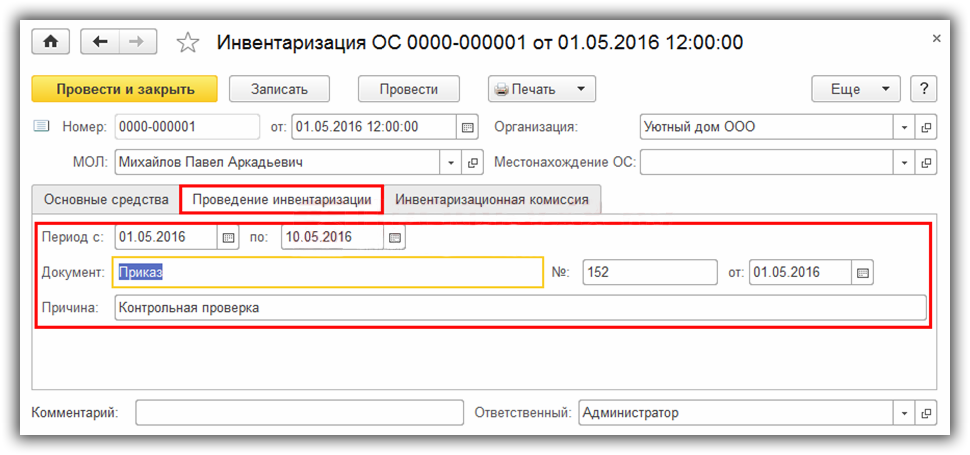This screenshot has height=455, width=970.
Task: Edit the order date 01.05.2016 after №
Action: [800, 272]
